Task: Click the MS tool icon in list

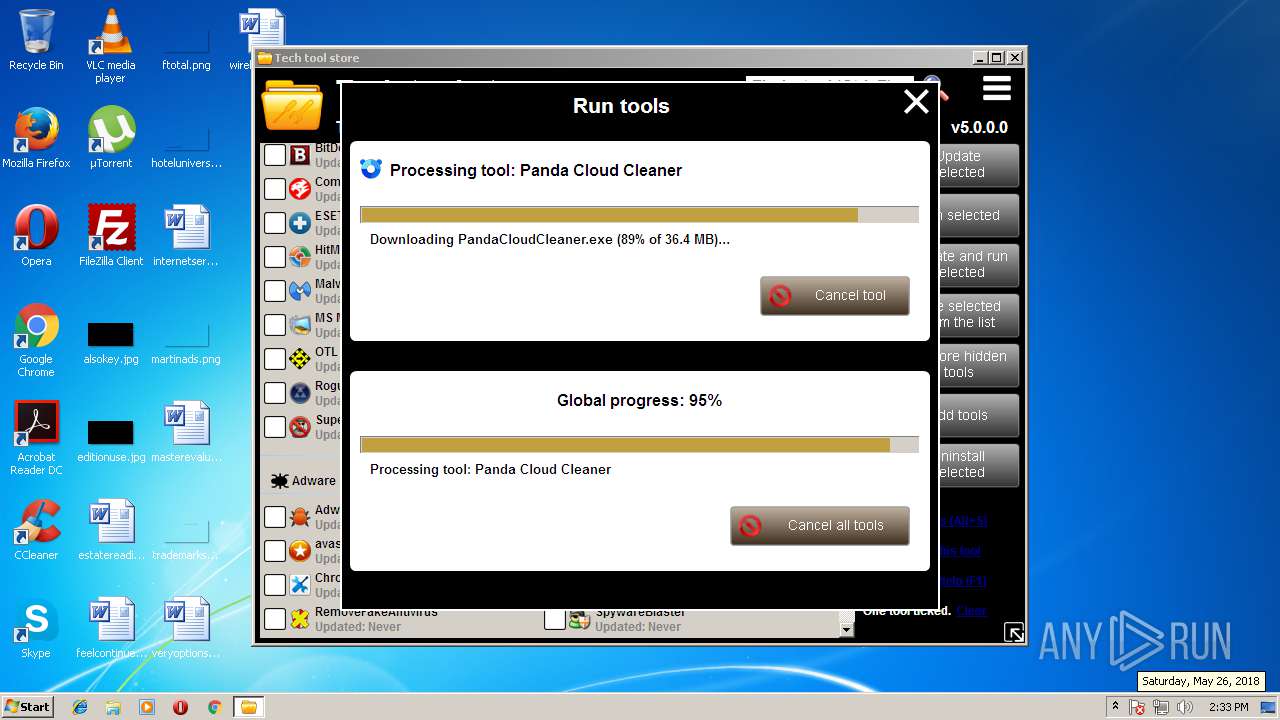Action: (300, 325)
